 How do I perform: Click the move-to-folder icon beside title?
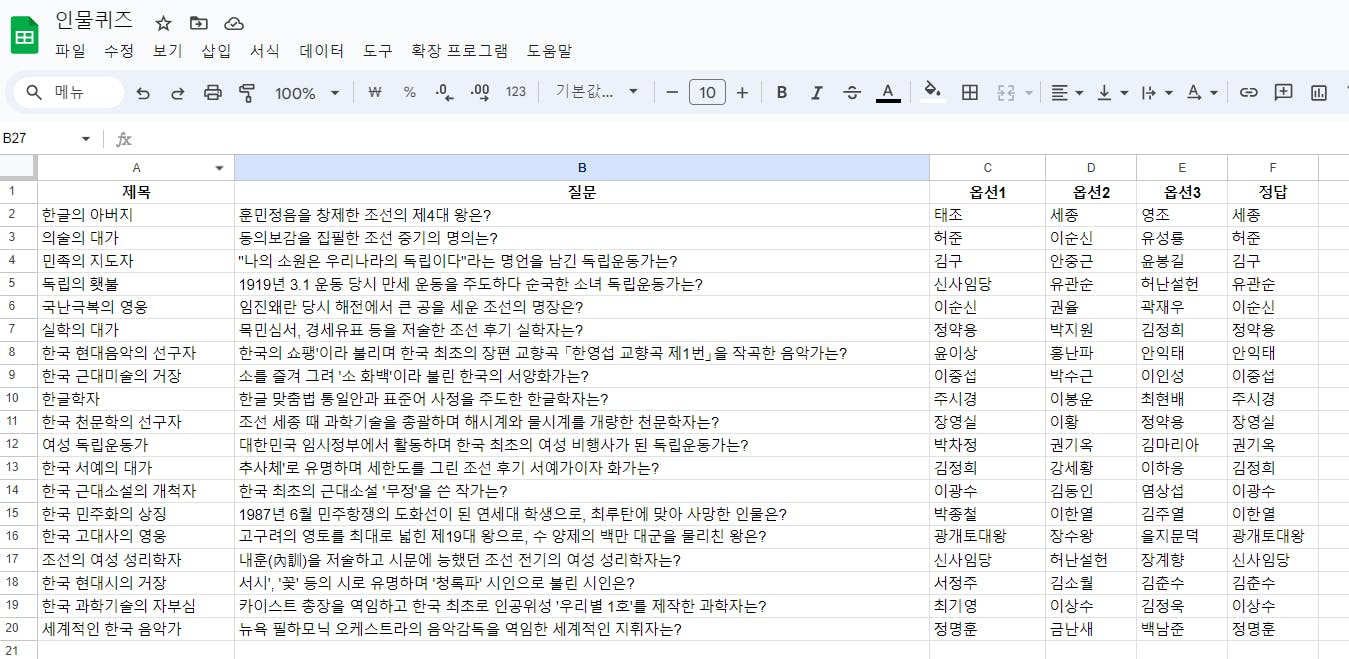click(199, 23)
